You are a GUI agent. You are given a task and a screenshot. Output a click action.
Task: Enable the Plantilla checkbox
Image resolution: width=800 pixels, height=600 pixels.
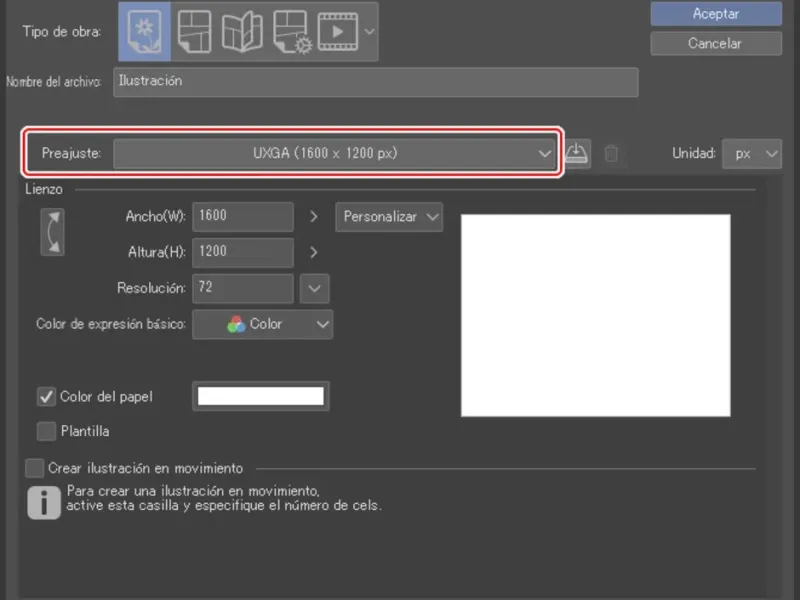click(x=46, y=431)
